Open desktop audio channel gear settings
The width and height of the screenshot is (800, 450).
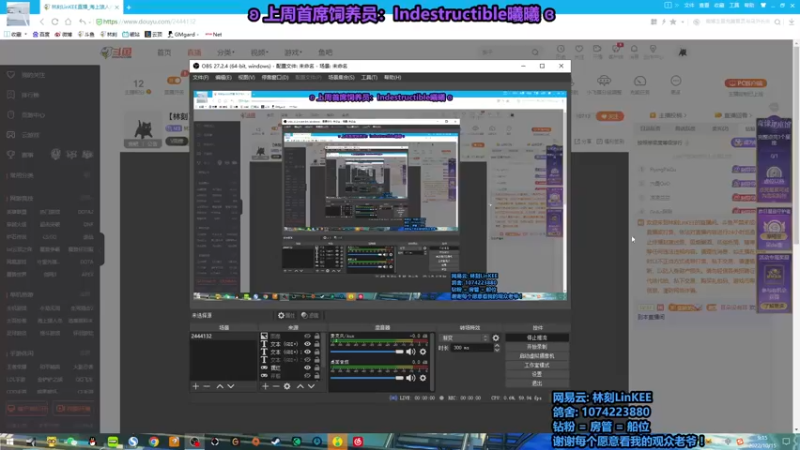(422, 378)
